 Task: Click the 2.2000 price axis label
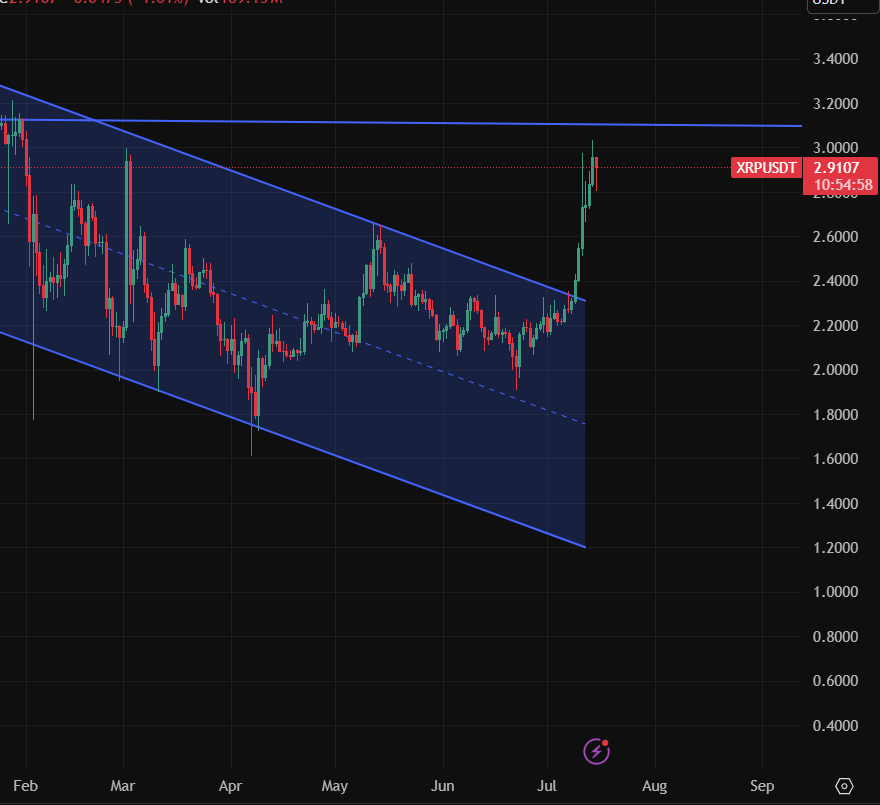pos(836,326)
